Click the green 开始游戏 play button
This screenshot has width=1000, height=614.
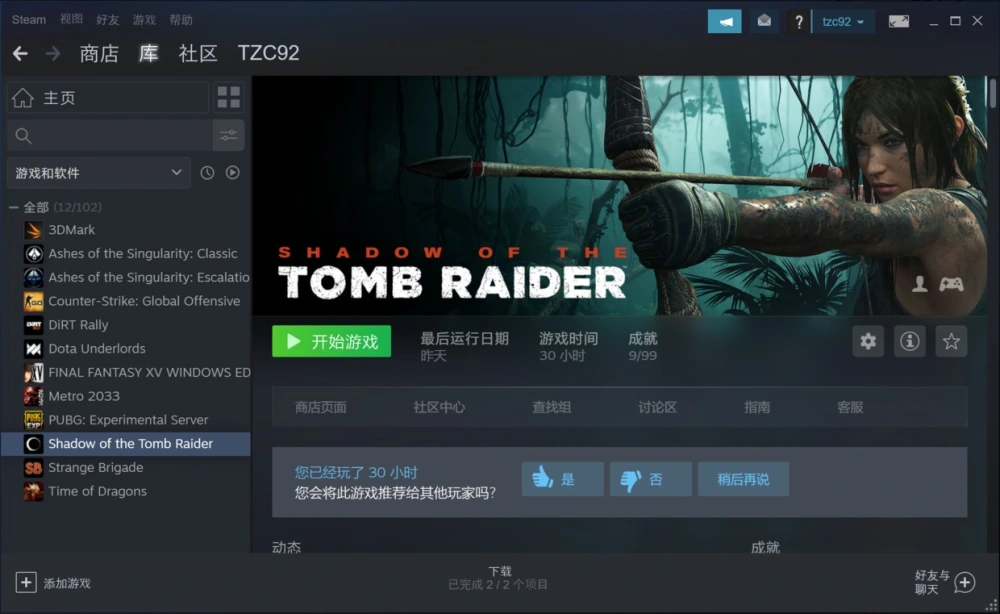pyautogui.click(x=332, y=341)
